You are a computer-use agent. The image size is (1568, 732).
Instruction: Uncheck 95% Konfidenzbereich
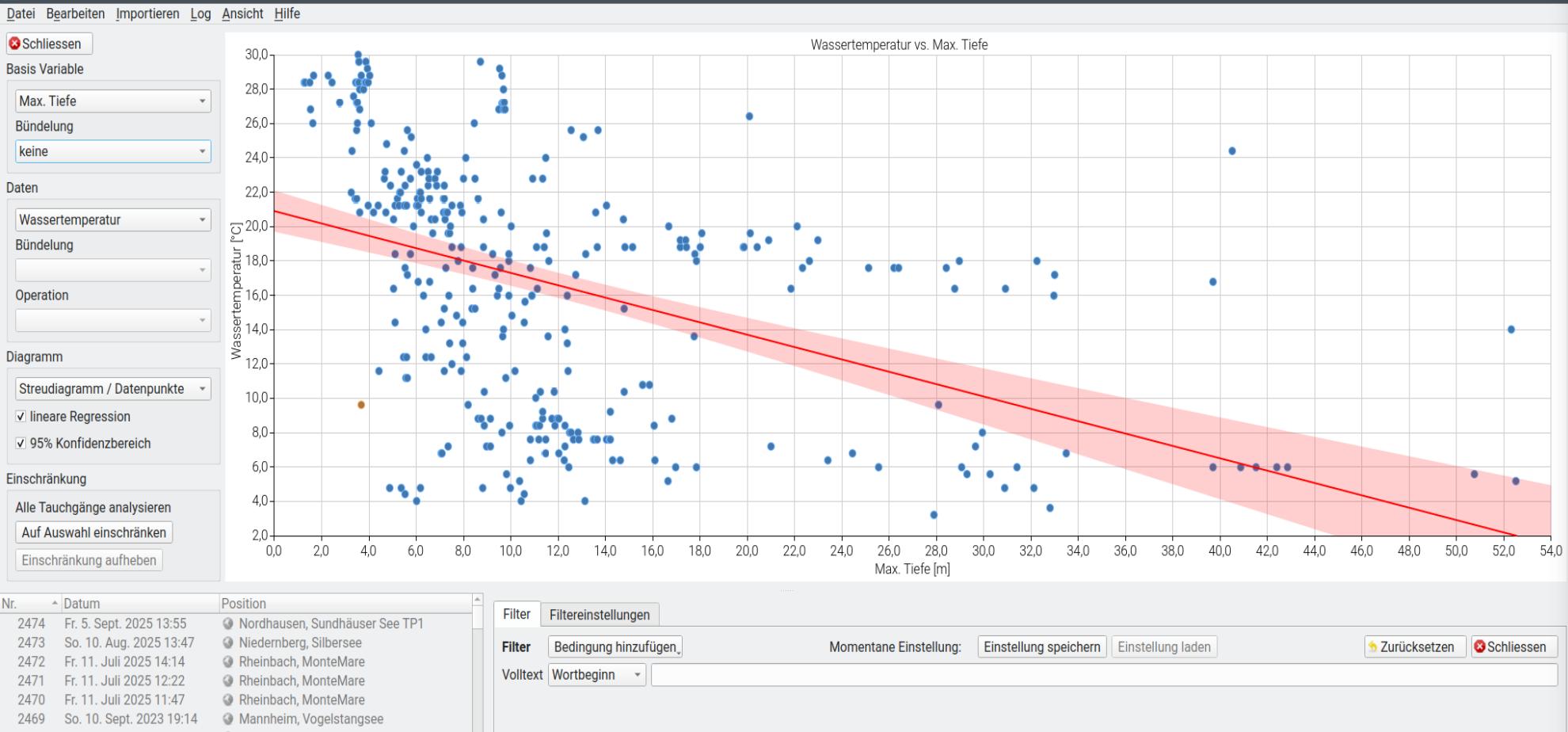click(x=20, y=444)
